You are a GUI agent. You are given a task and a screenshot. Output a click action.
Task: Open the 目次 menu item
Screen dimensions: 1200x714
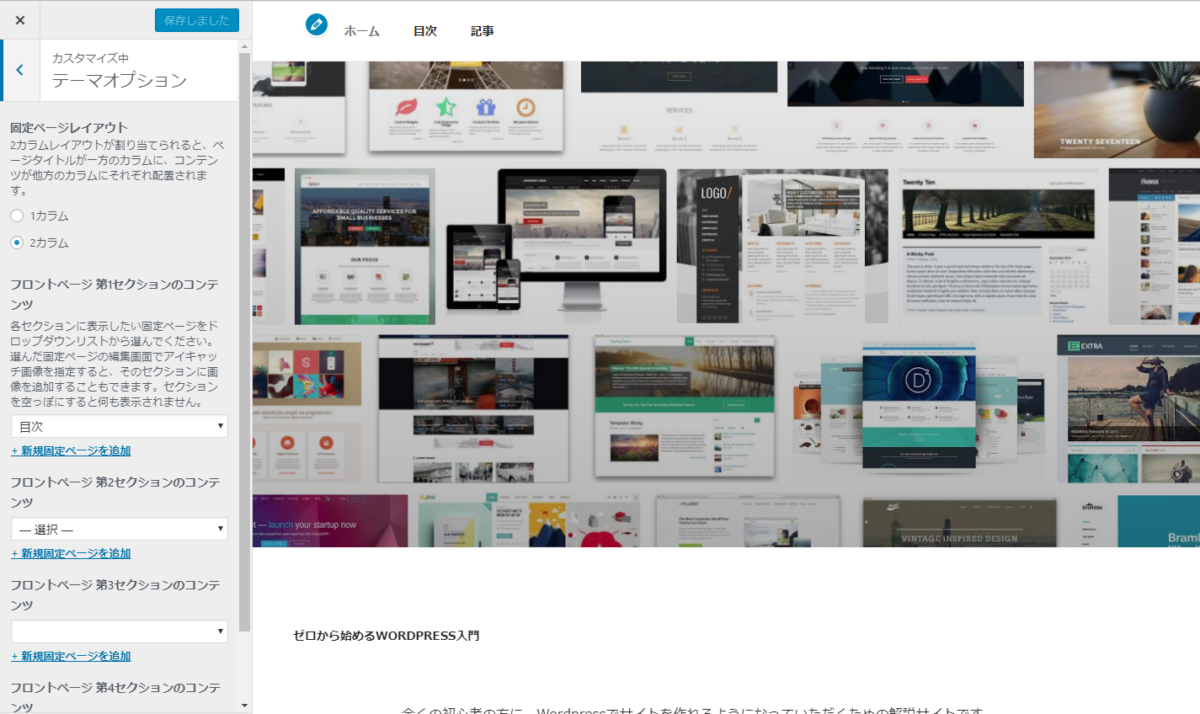point(425,31)
